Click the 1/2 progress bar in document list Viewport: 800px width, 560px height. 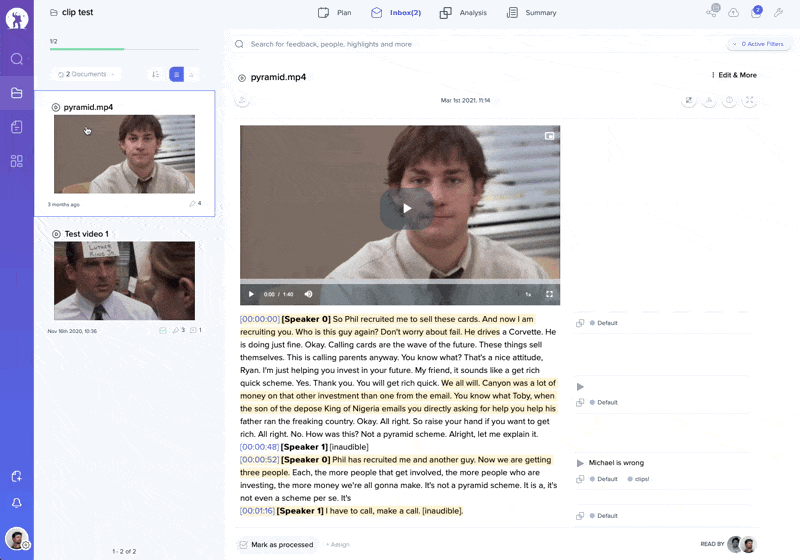(124, 49)
